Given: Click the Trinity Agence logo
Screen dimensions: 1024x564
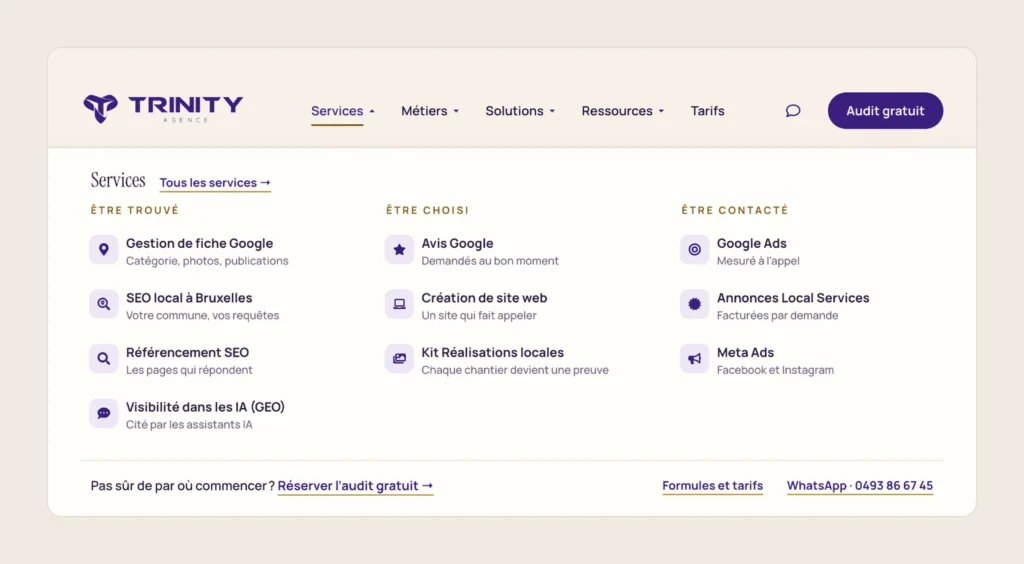Looking at the screenshot, I should (x=163, y=108).
